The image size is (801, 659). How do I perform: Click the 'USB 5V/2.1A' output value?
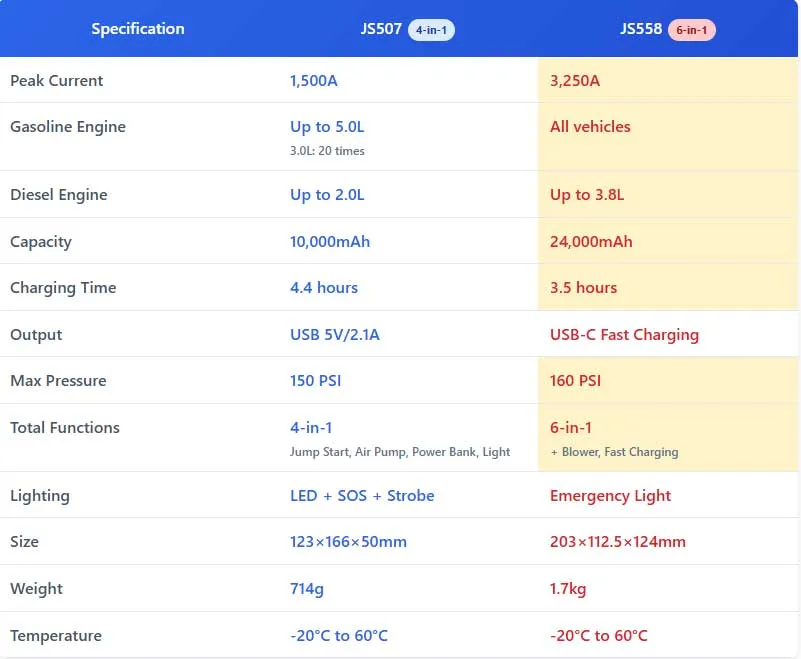pyautogui.click(x=335, y=334)
